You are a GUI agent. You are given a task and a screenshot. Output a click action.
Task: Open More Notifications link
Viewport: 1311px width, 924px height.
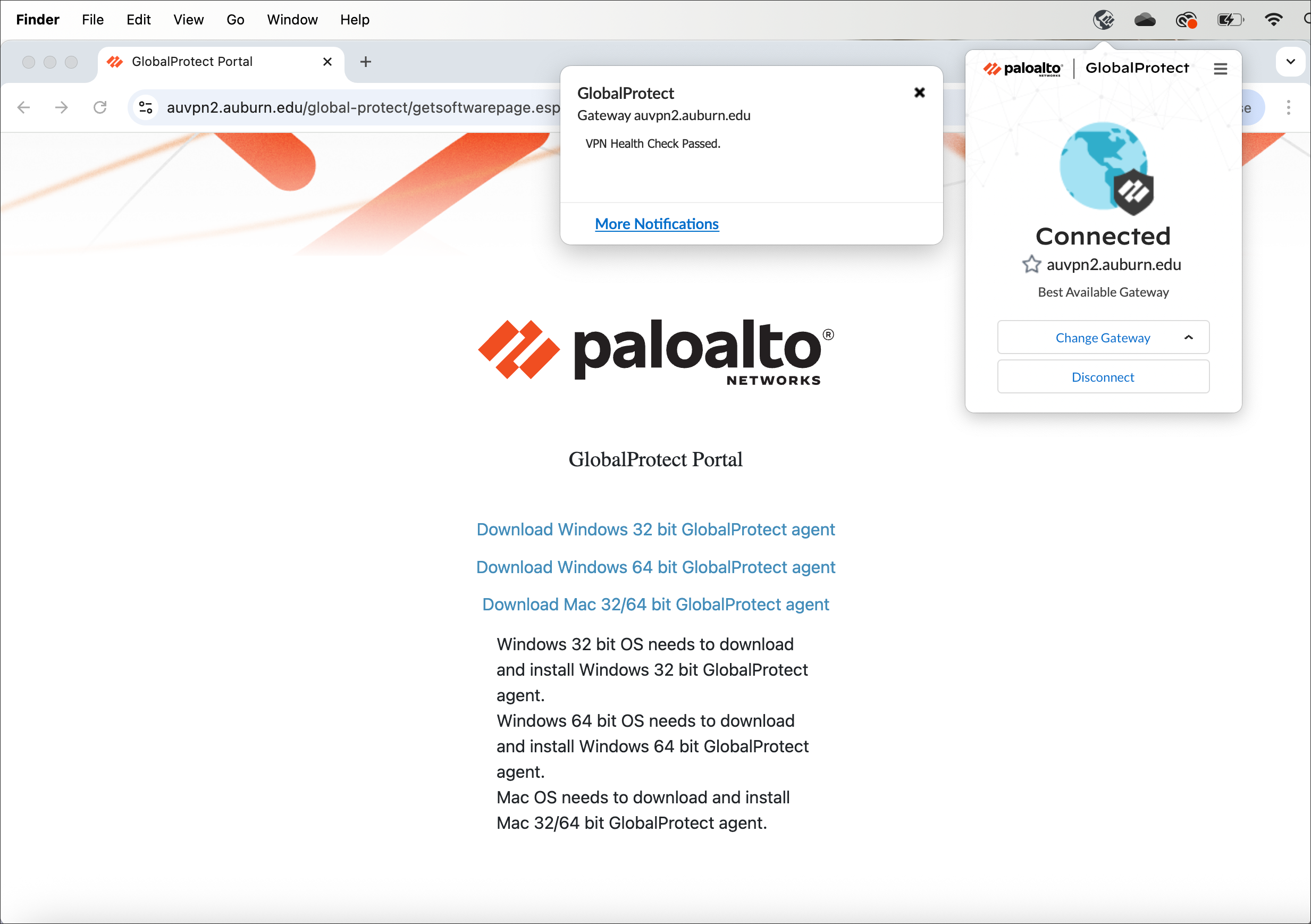(x=657, y=224)
